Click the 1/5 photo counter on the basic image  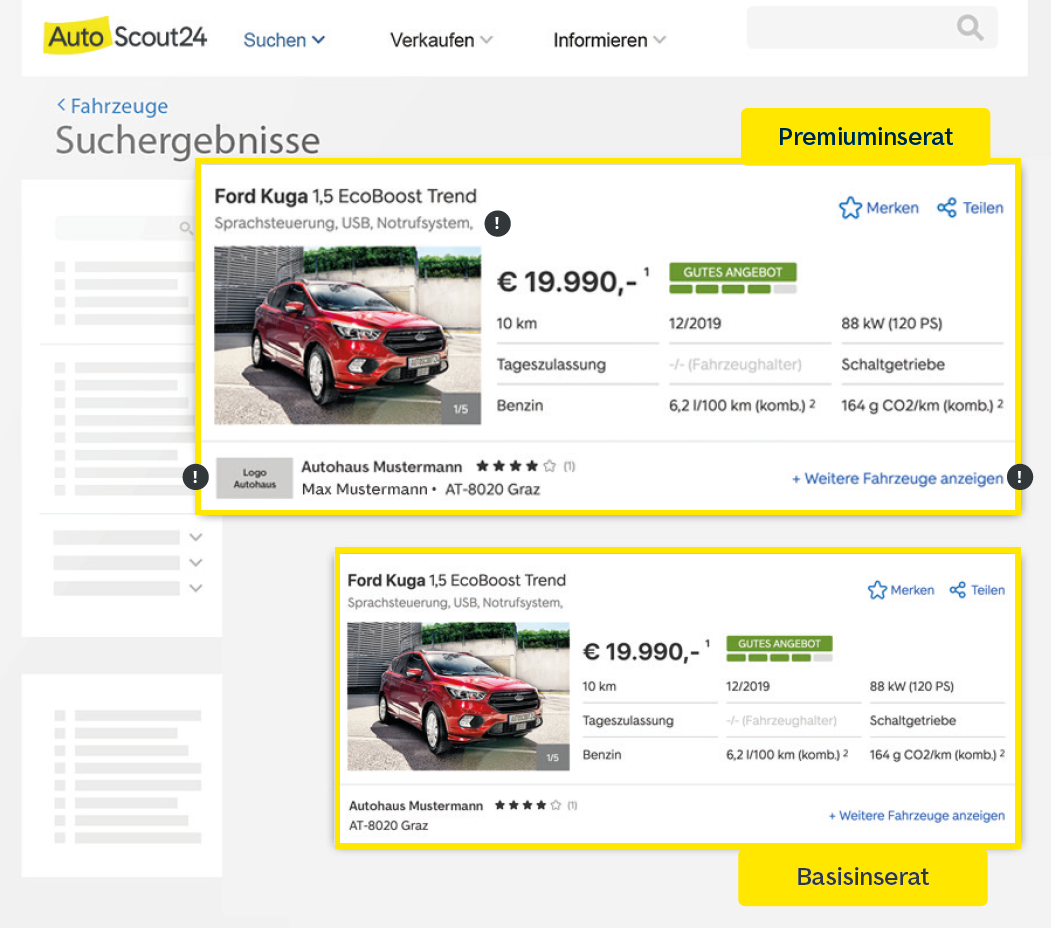point(553,758)
